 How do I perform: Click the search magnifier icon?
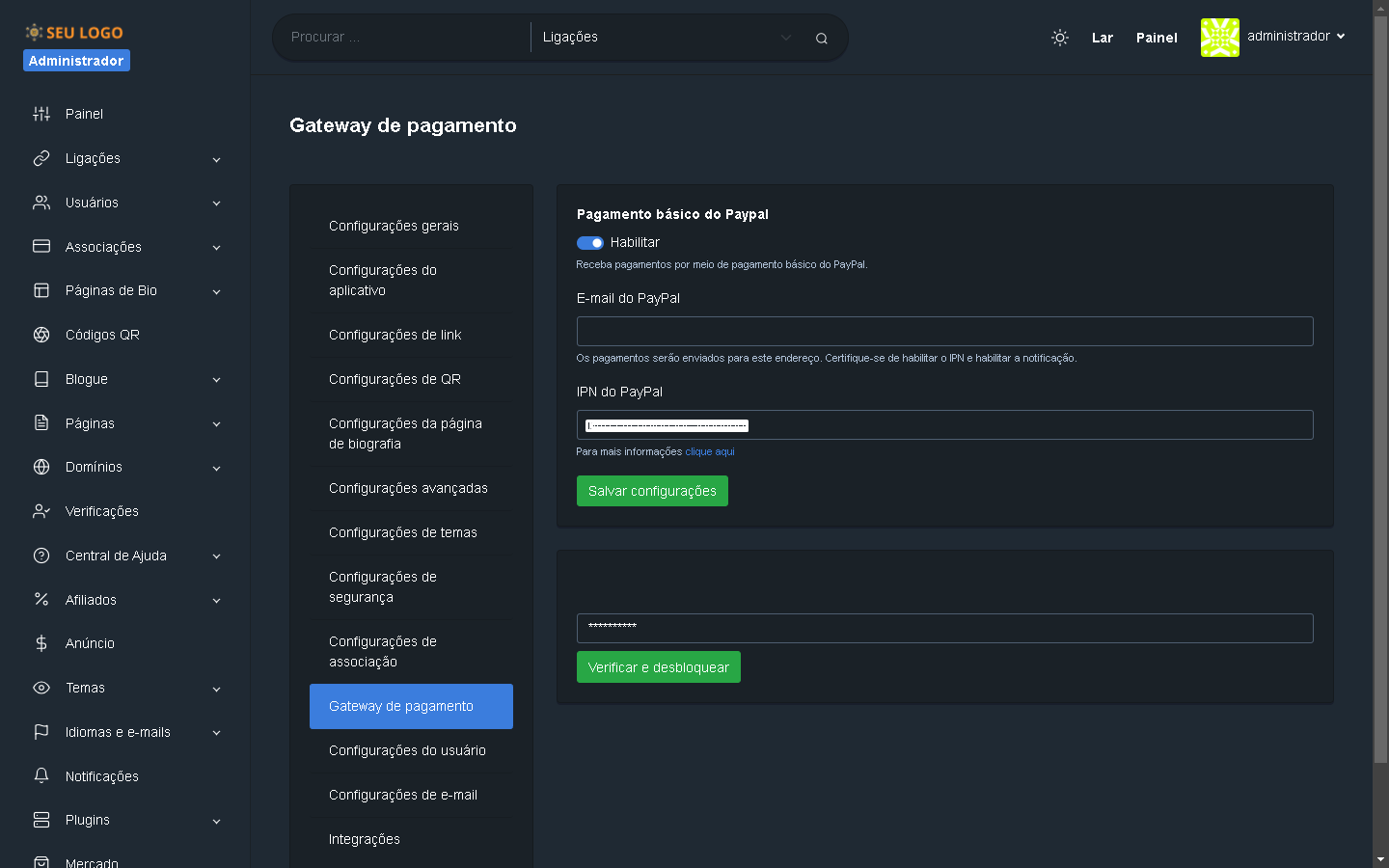[x=821, y=39]
